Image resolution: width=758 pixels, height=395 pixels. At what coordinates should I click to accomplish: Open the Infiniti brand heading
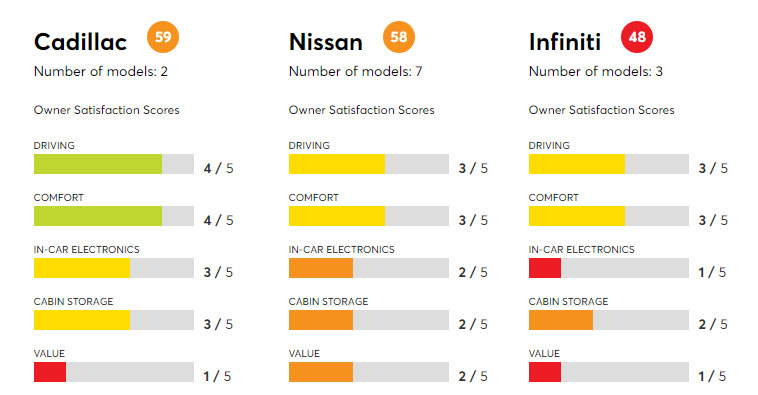565,42
